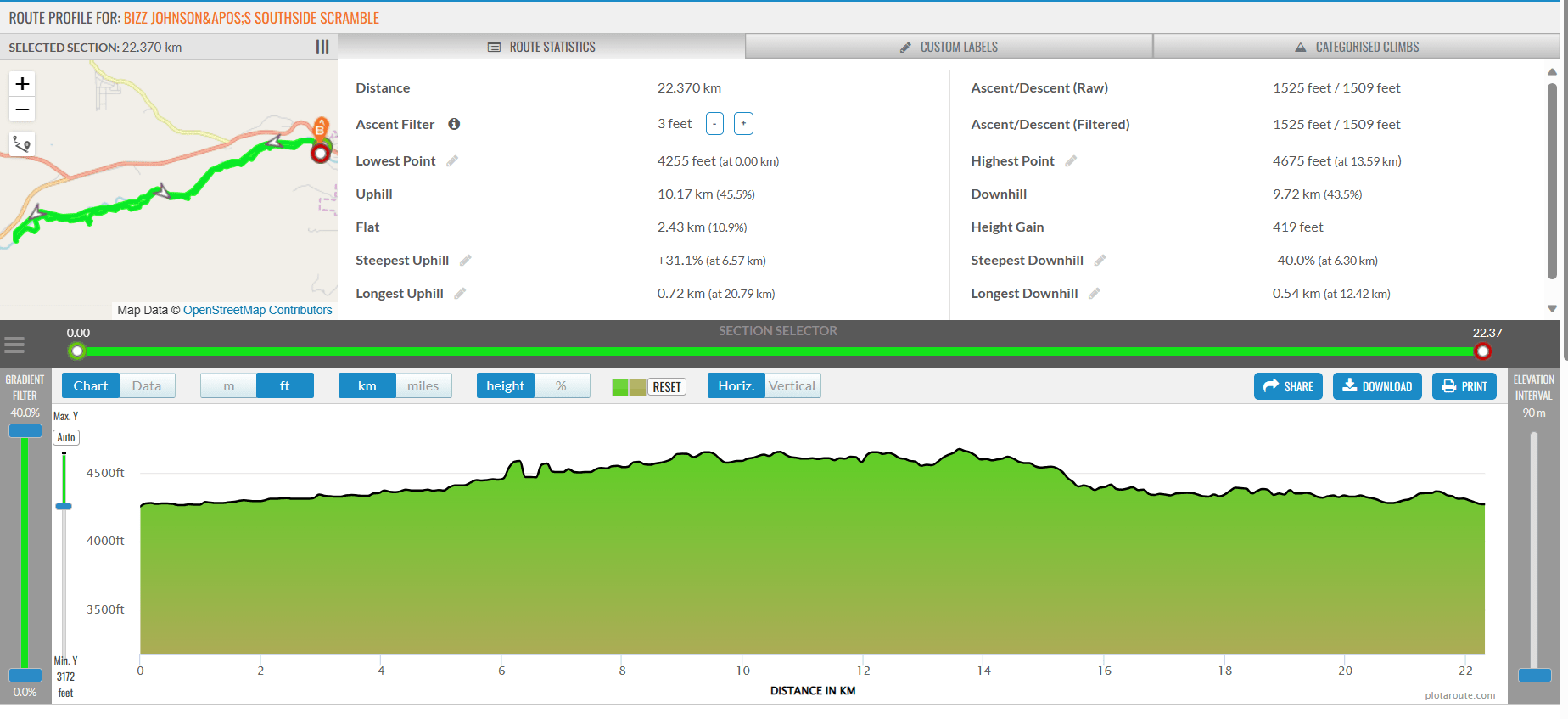Click pencil icon beside Steepest Downhill

1100,261
